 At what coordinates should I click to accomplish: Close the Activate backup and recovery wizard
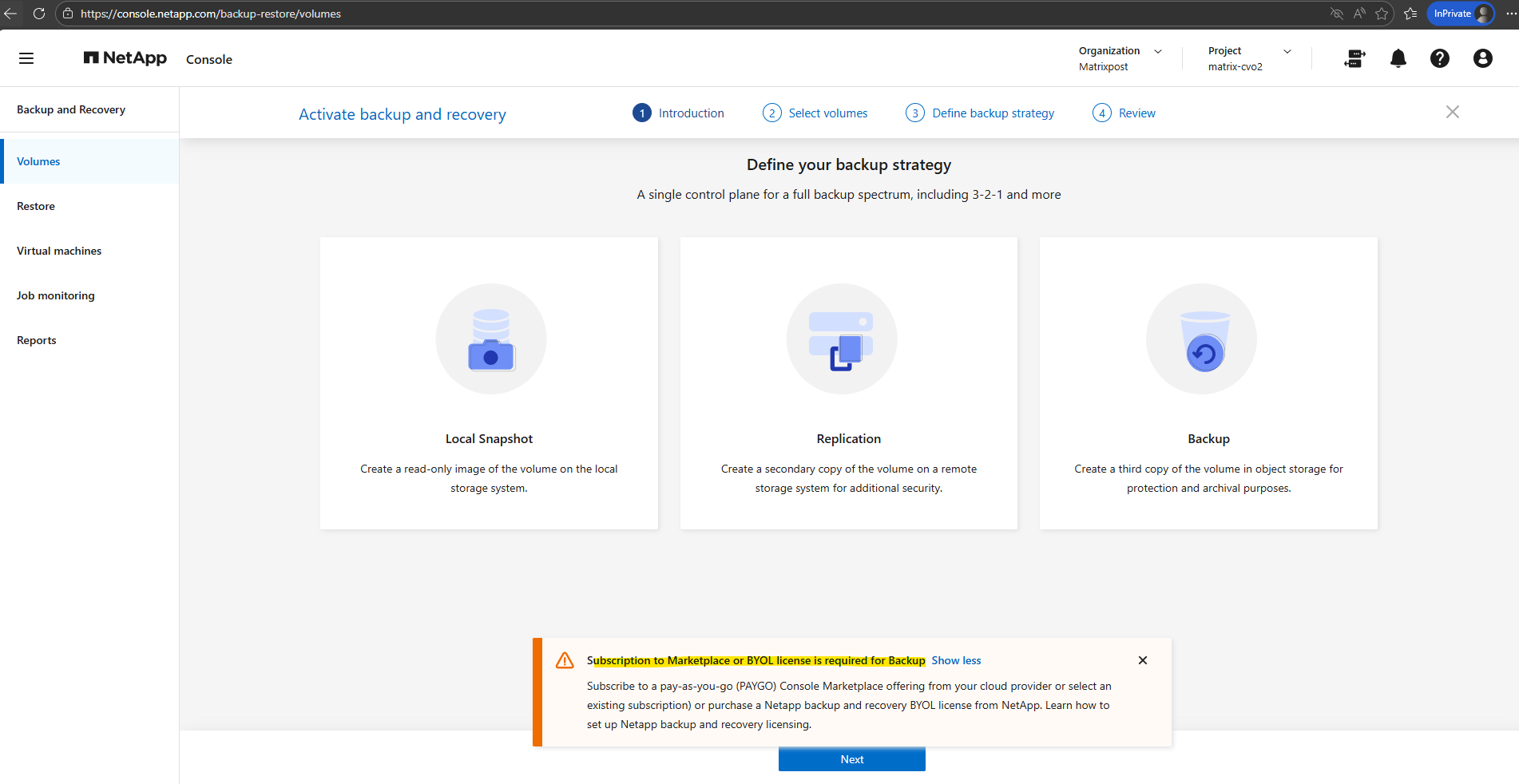pyautogui.click(x=1452, y=113)
